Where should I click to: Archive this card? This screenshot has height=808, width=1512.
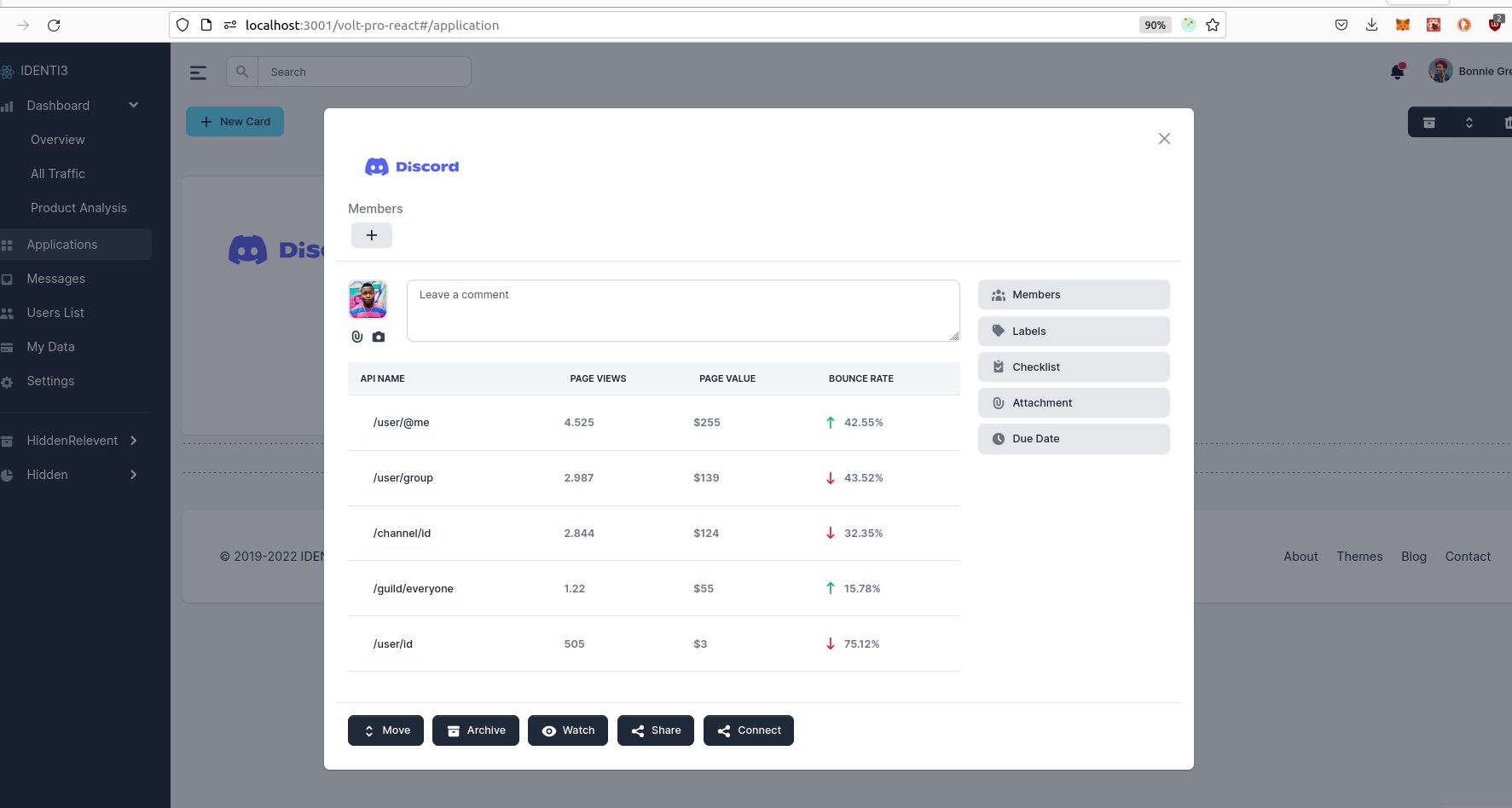pos(476,730)
